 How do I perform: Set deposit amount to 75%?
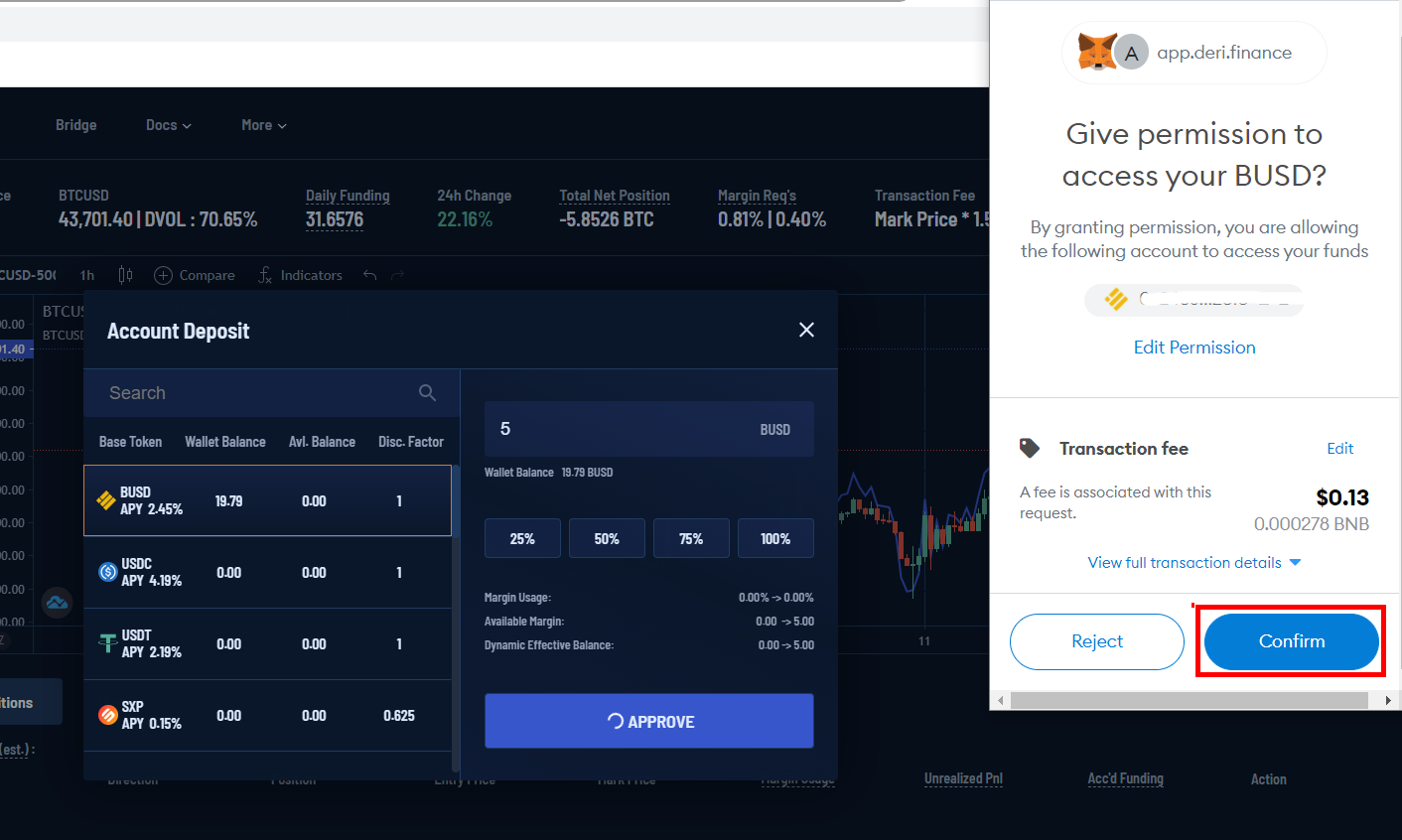point(691,538)
